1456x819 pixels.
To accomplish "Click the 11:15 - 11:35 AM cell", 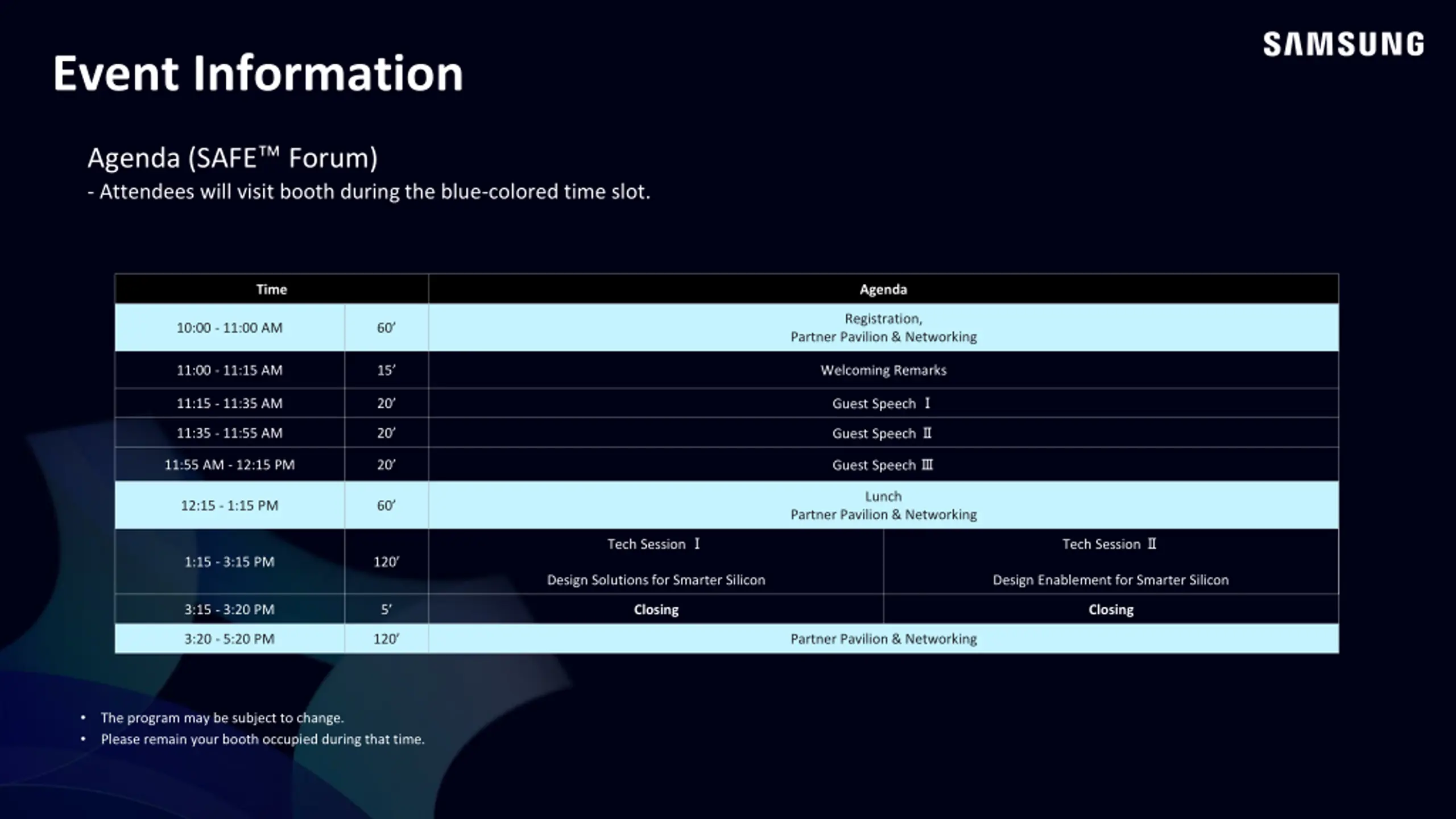I will (229, 403).
